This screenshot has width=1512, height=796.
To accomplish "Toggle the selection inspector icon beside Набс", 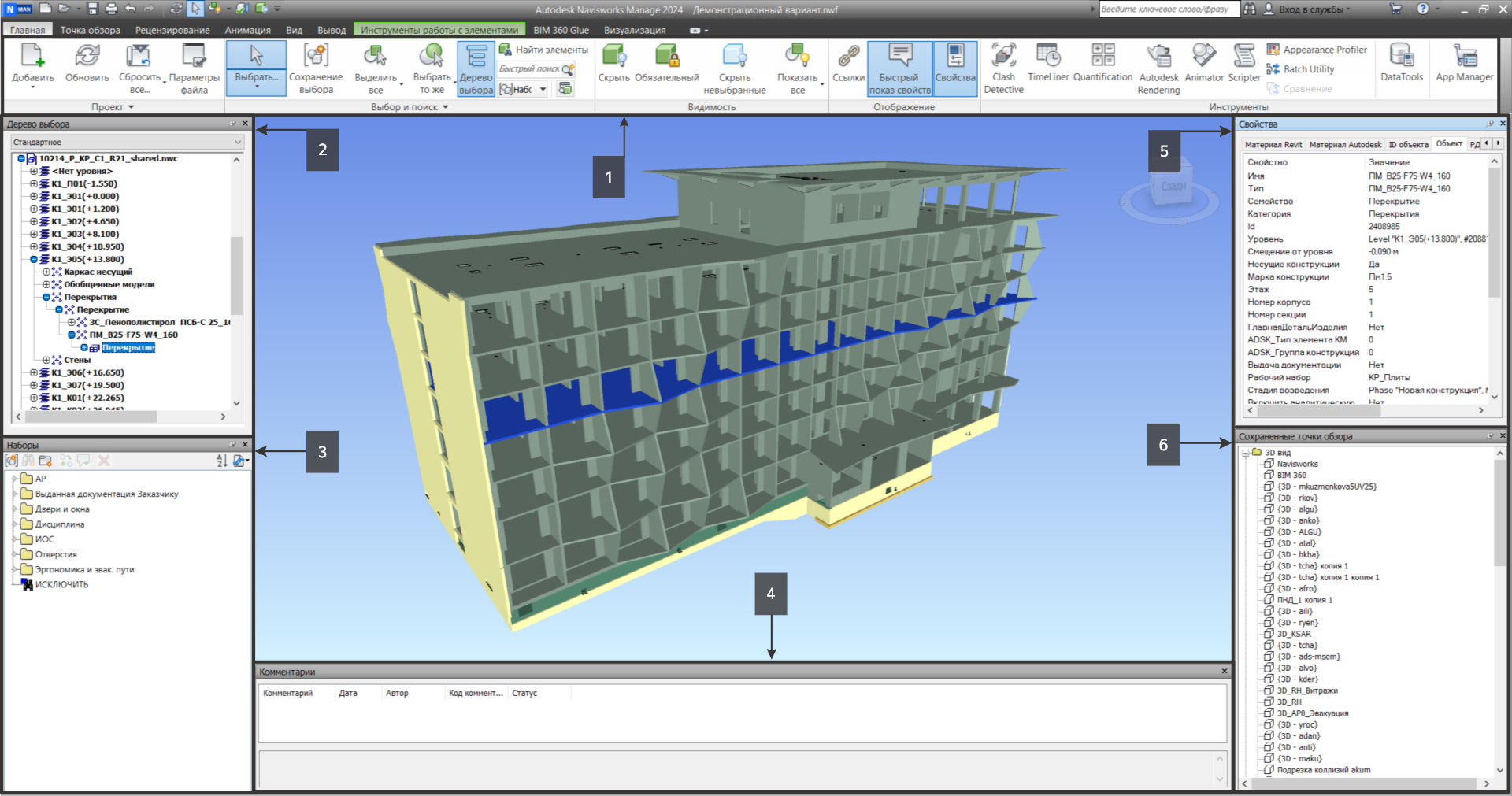I will click(565, 89).
